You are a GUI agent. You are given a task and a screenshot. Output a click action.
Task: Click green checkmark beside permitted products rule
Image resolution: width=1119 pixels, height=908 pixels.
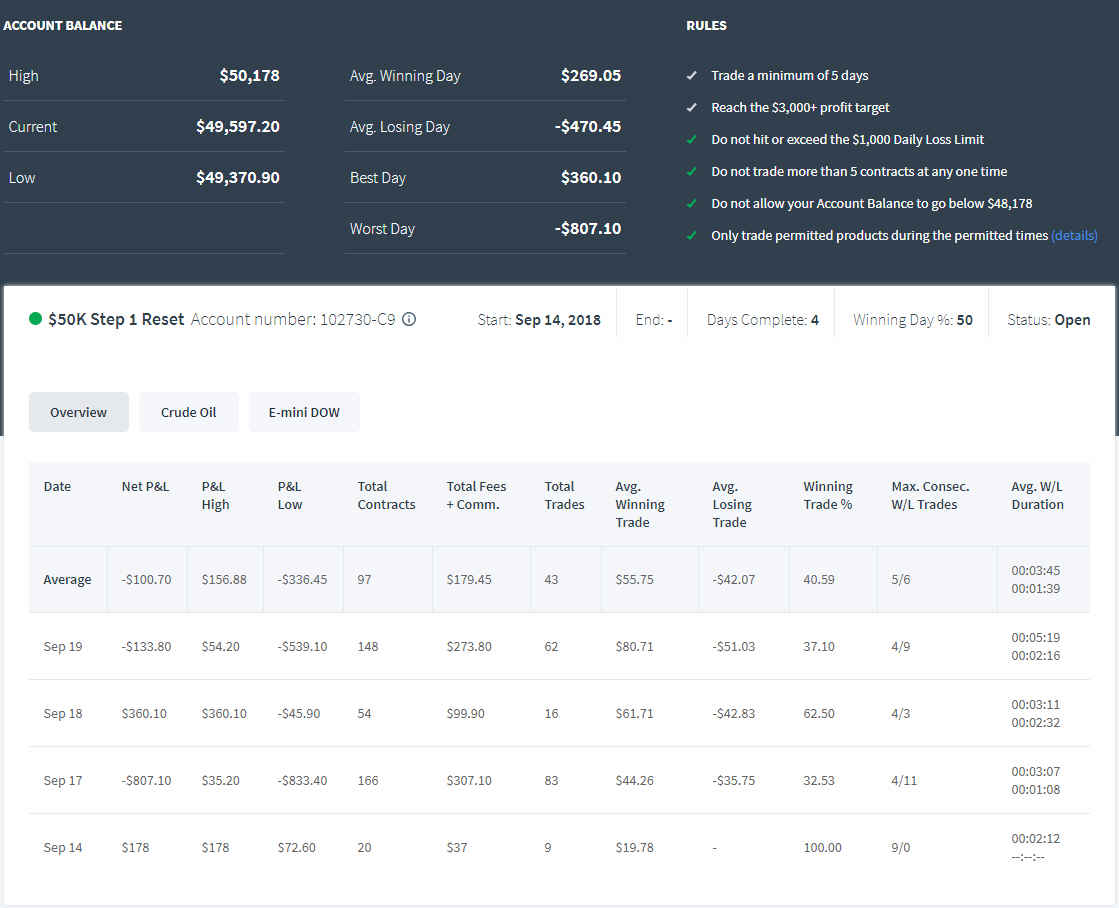pos(691,236)
